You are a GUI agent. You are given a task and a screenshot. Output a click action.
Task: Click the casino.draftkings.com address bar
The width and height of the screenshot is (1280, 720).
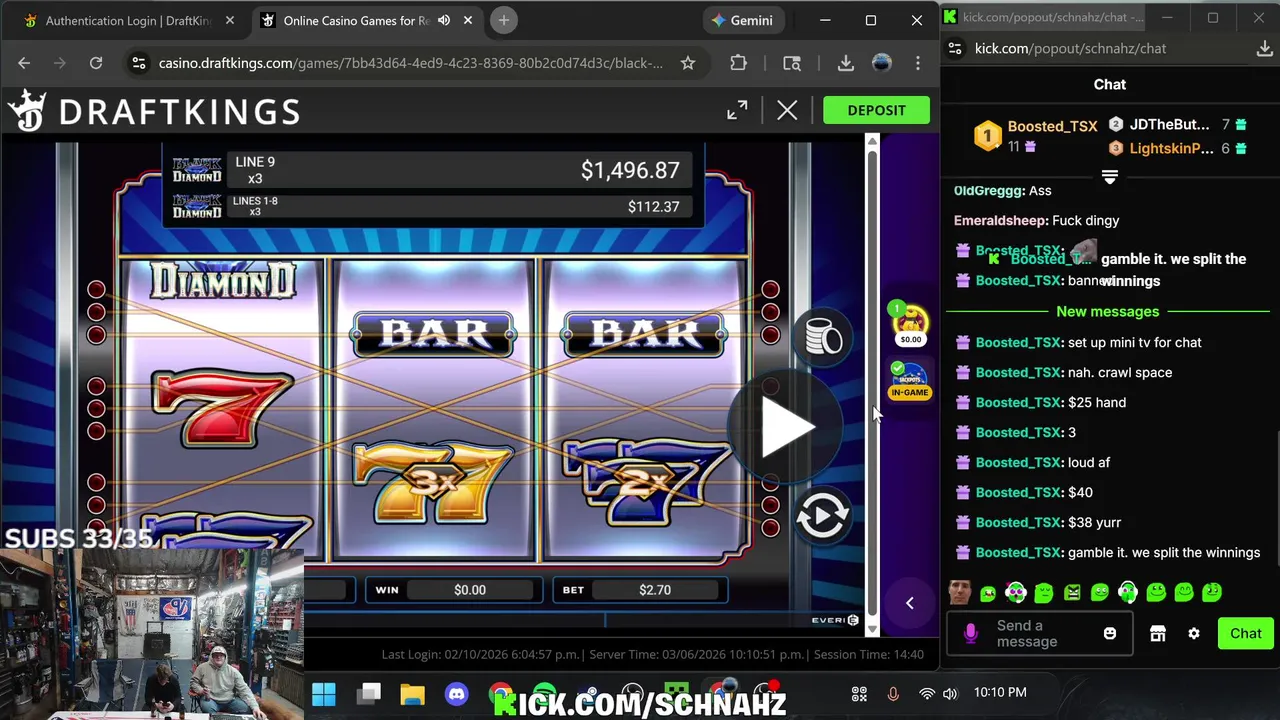coord(410,63)
